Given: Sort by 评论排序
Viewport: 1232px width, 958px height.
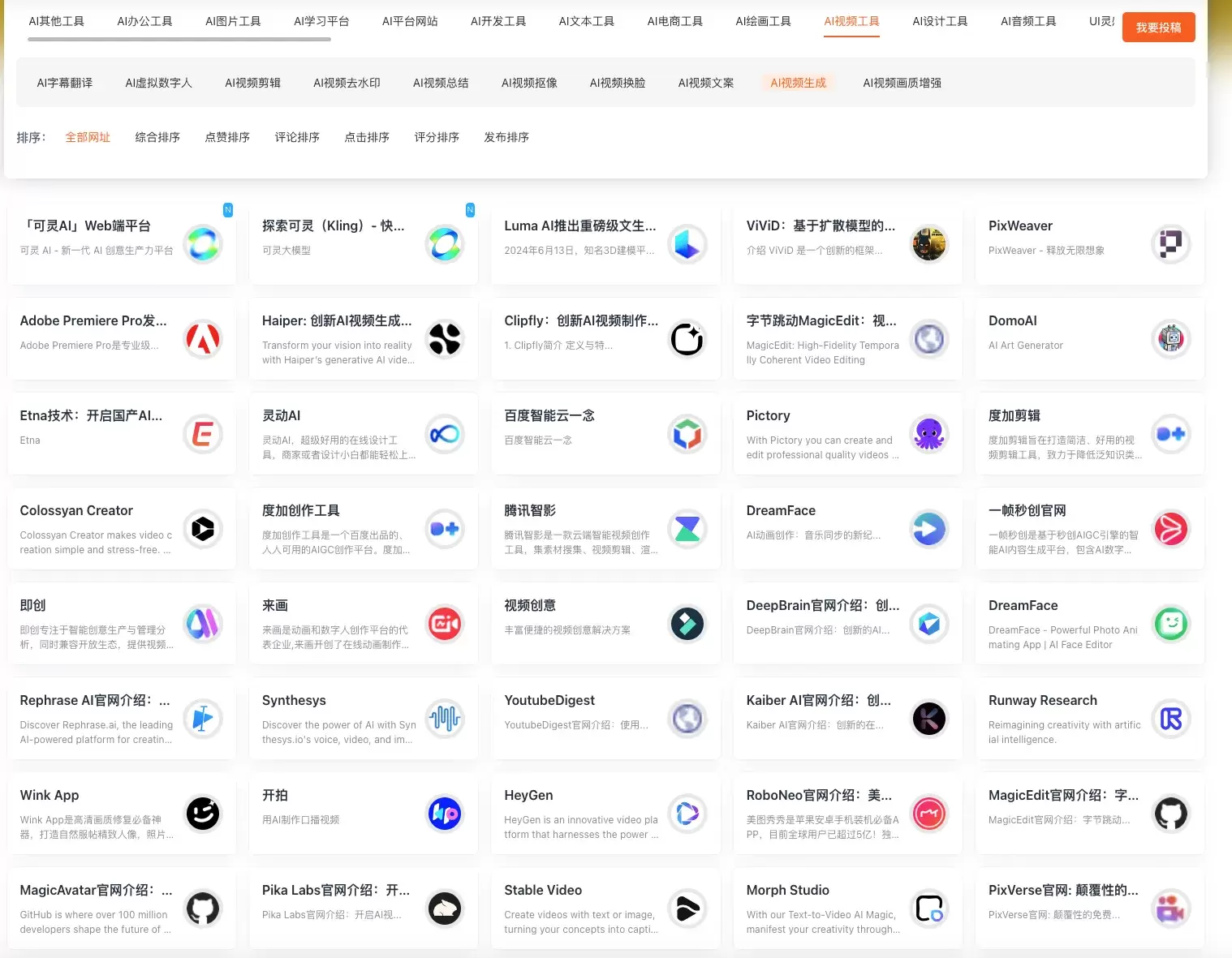Looking at the screenshot, I should 297,137.
